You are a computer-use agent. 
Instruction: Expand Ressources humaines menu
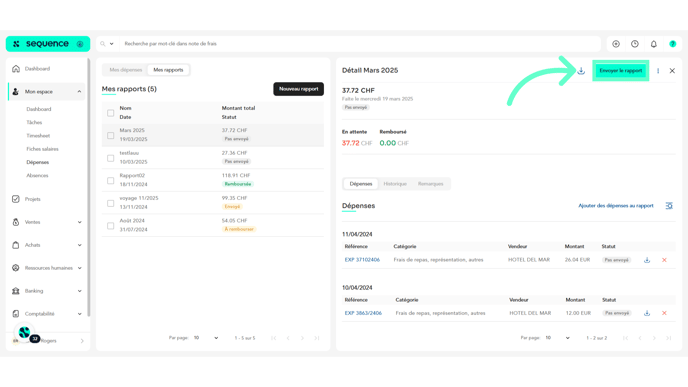(79, 268)
